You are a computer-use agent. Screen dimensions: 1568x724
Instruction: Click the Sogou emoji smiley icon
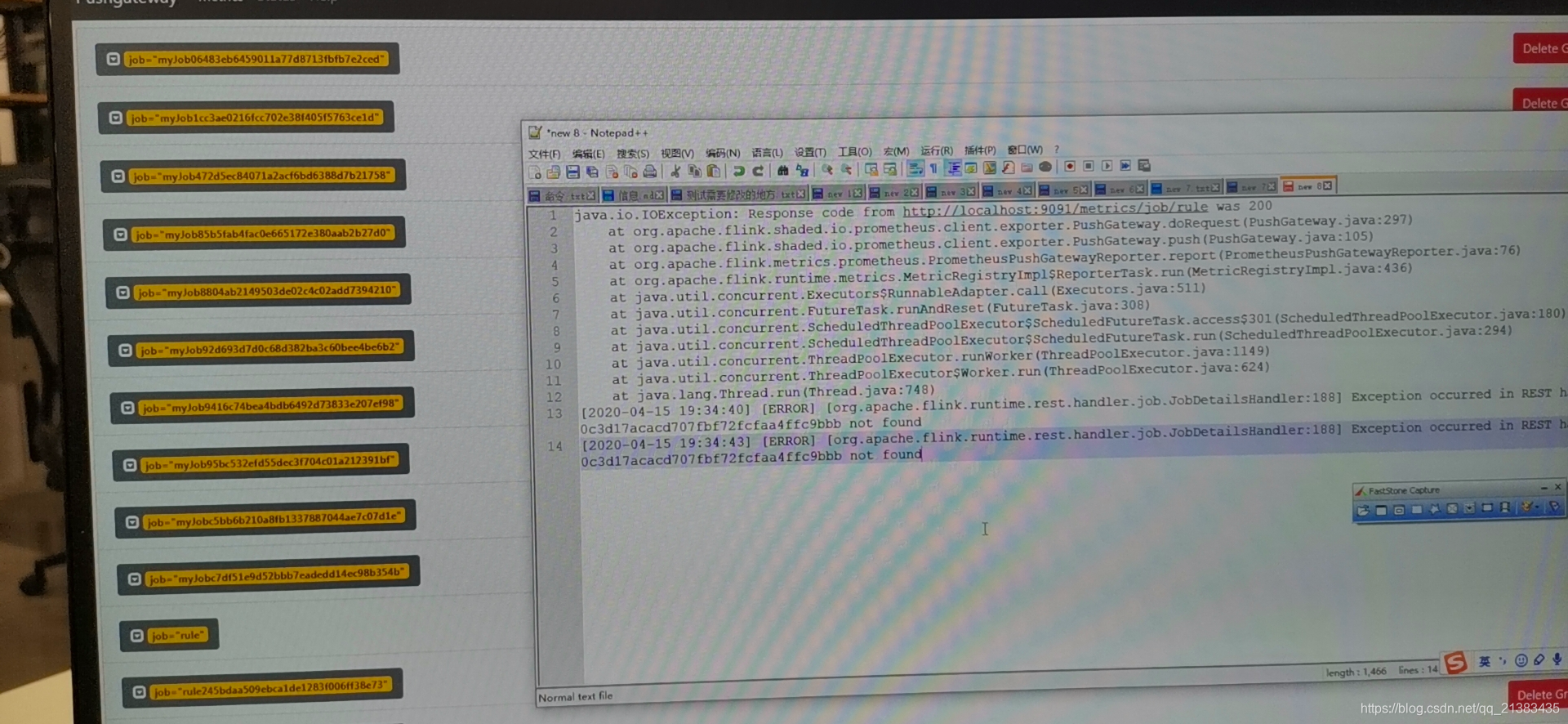click(1521, 660)
